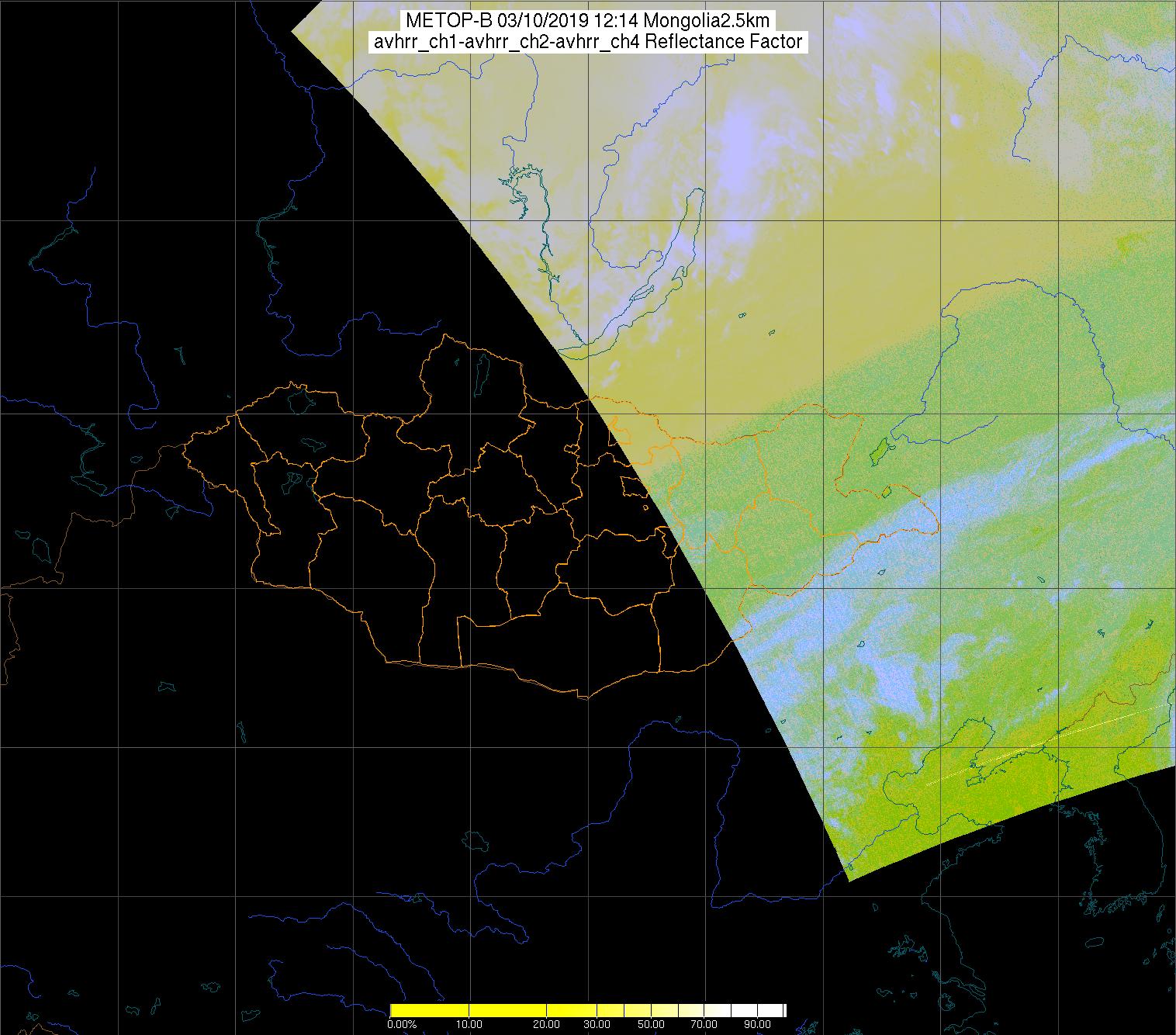Click the 20.00 tick on the colorbar

click(547, 1024)
